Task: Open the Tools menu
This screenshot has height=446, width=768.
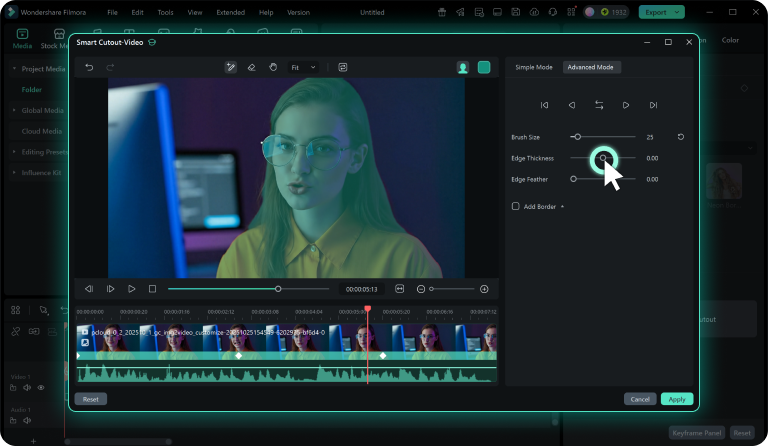Action: pyautogui.click(x=165, y=12)
